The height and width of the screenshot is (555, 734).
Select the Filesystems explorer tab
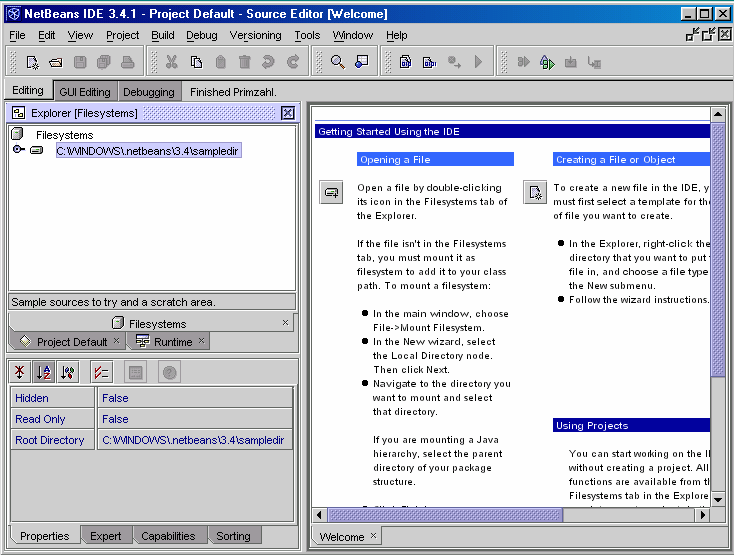click(150, 323)
